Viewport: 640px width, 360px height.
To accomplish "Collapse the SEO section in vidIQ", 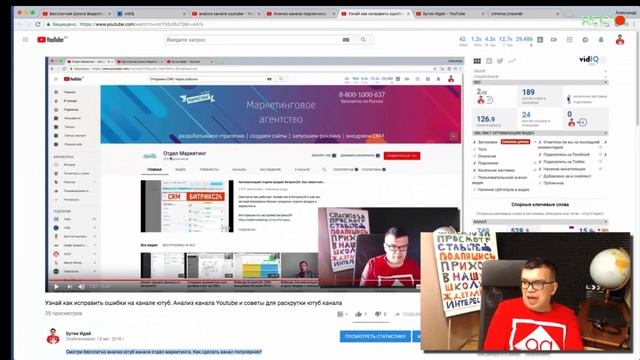I will point(606,82).
